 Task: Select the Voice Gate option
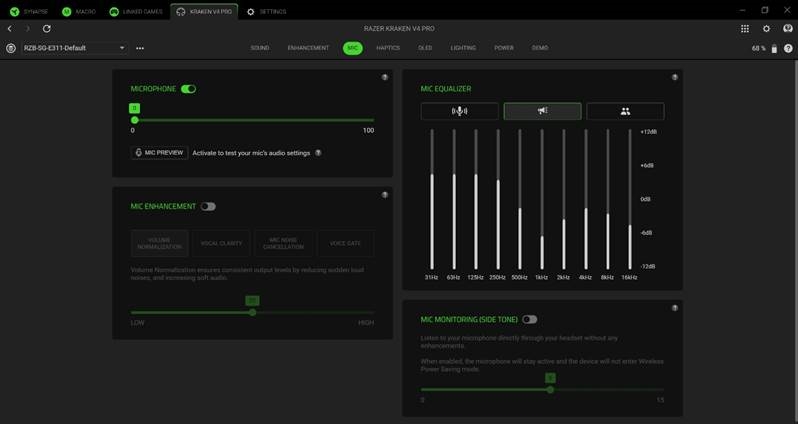(x=345, y=243)
